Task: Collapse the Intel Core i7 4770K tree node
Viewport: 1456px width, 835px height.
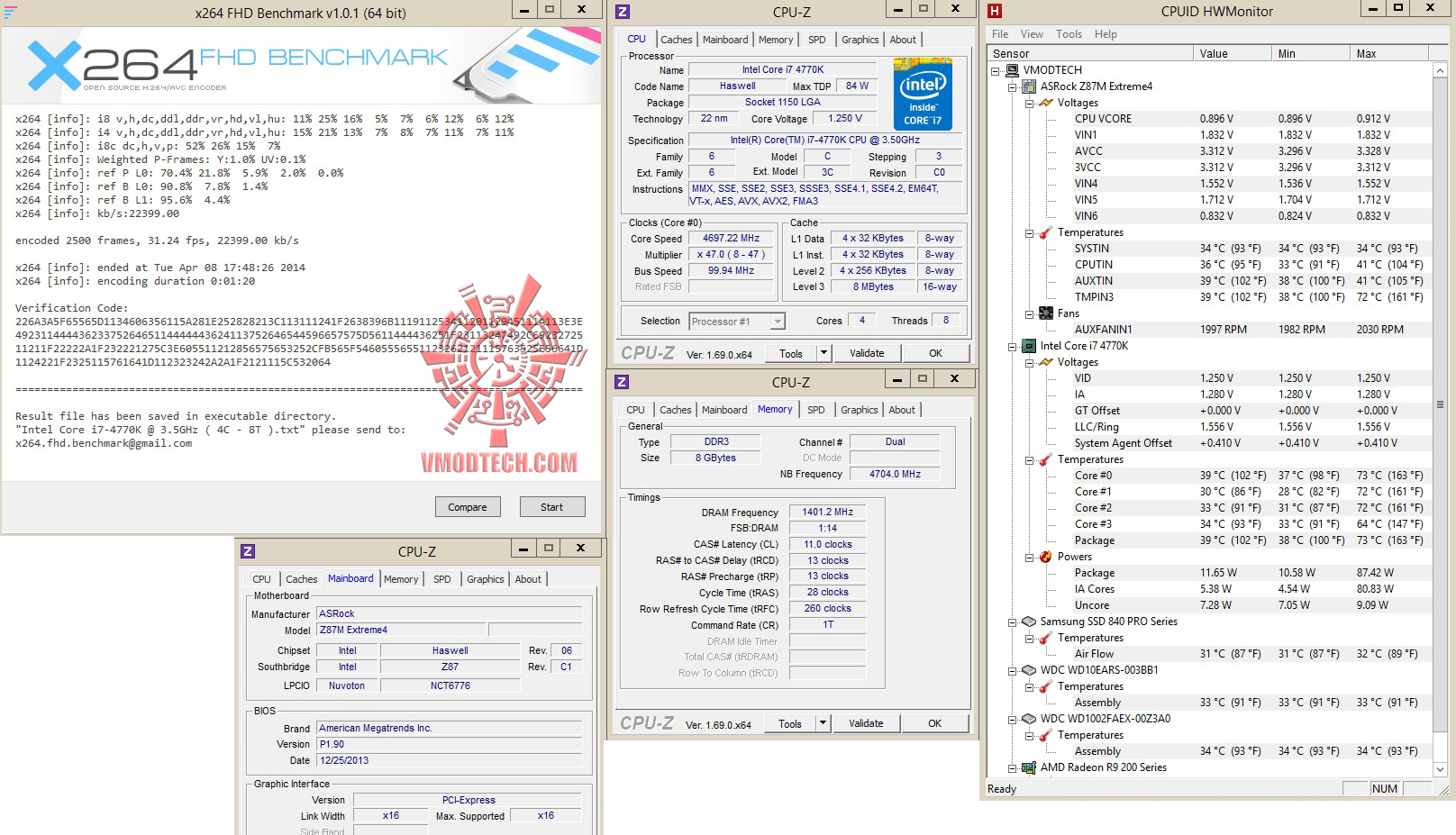Action: pos(1013,346)
